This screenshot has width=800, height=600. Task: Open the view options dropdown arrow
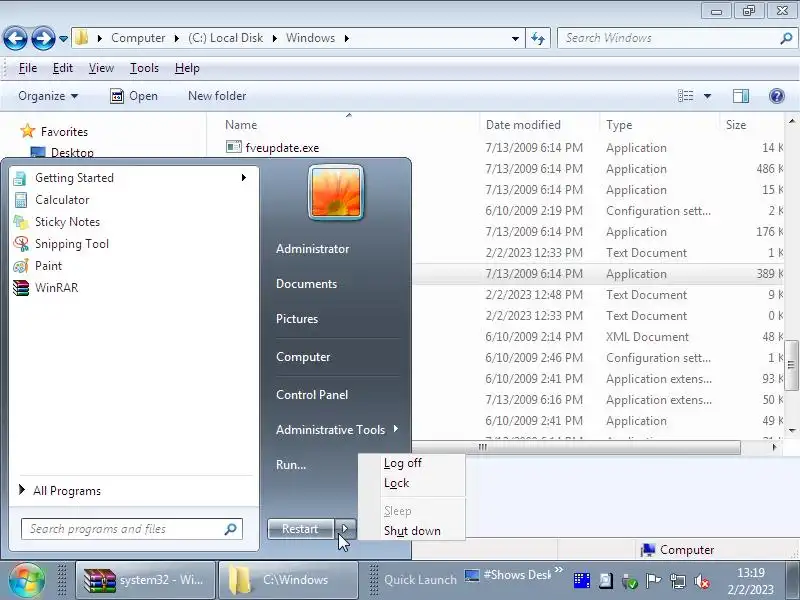tap(707, 96)
